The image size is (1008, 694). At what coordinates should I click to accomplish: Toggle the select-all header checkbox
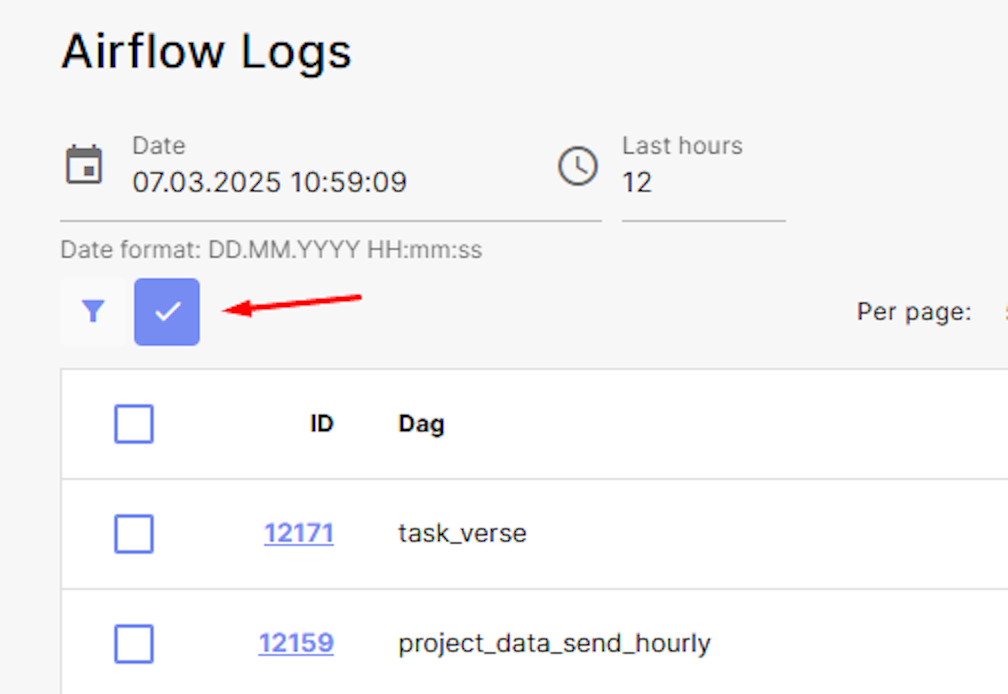point(134,423)
